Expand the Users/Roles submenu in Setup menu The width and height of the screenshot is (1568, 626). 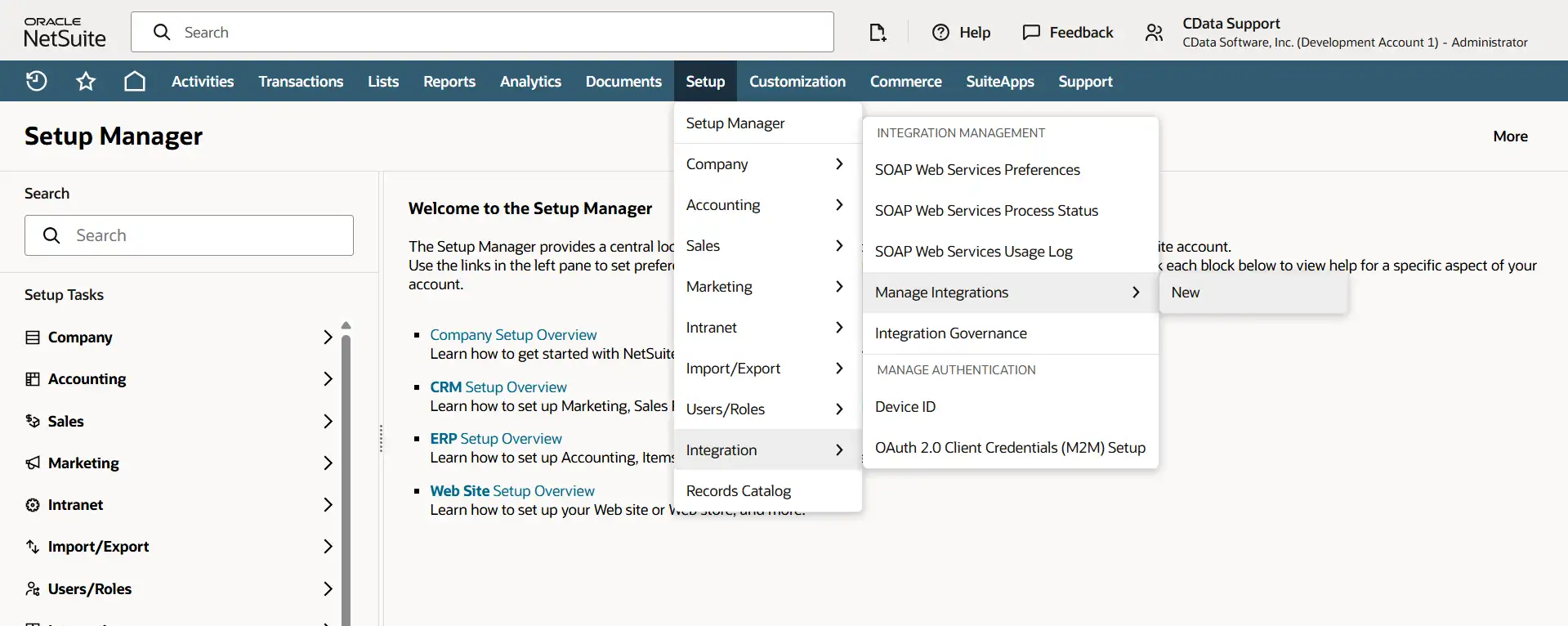[x=765, y=409]
